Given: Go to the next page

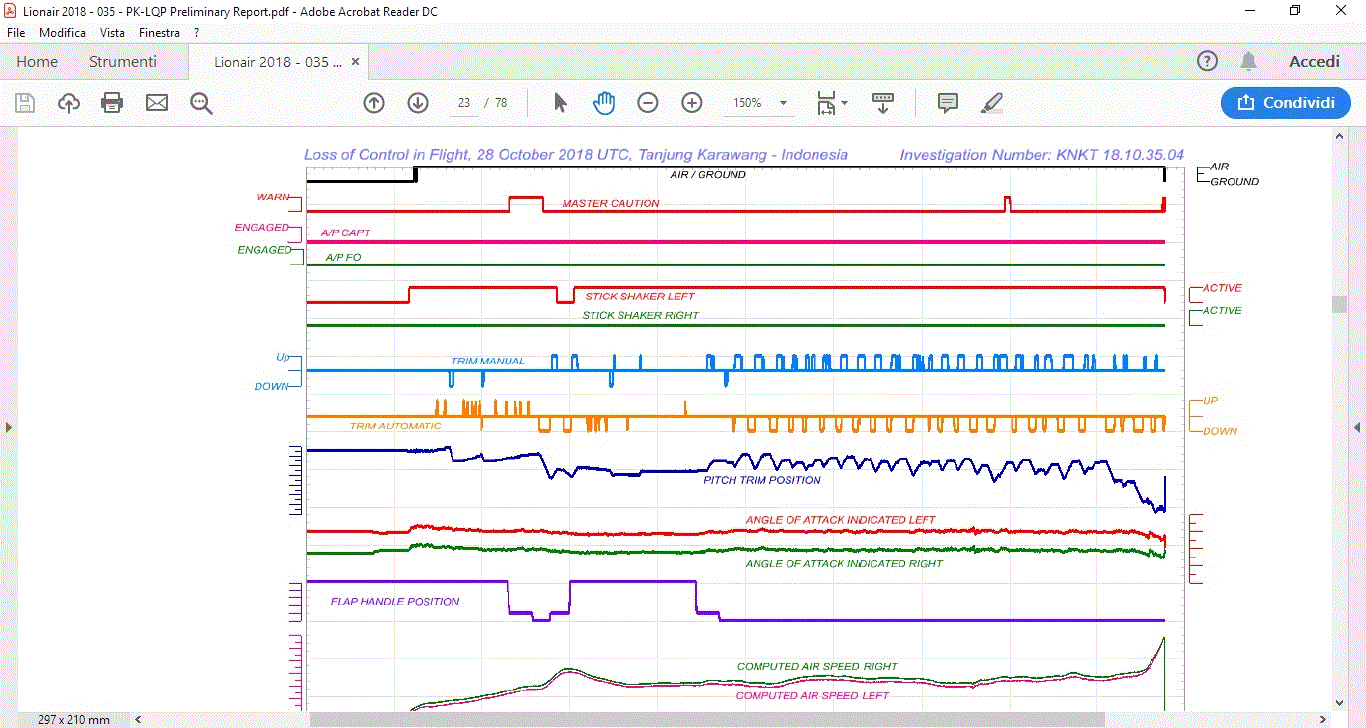Looking at the screenshot, I should point(418,103).
